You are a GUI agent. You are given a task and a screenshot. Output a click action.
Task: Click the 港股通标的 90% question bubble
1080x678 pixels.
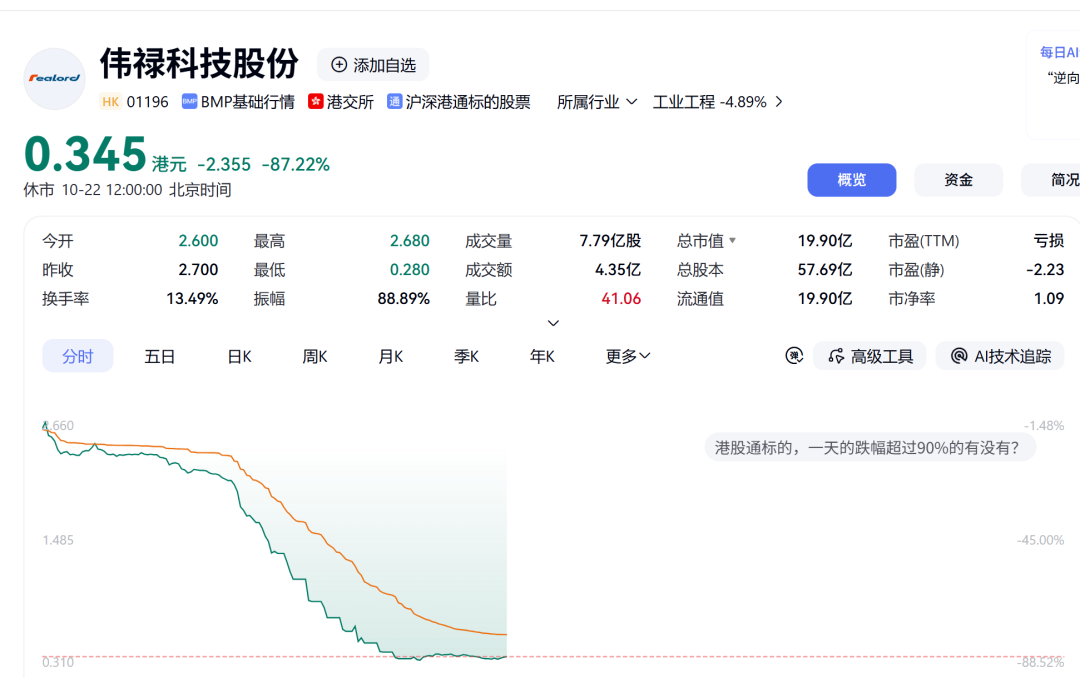tap(870, 448)
